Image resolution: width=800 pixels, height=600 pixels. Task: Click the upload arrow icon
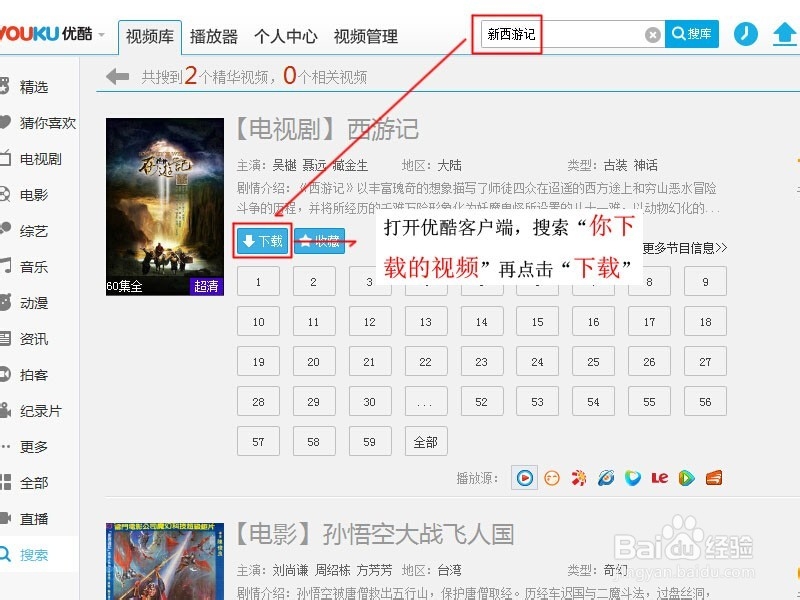pyautogui.click(x=785, y=35)
